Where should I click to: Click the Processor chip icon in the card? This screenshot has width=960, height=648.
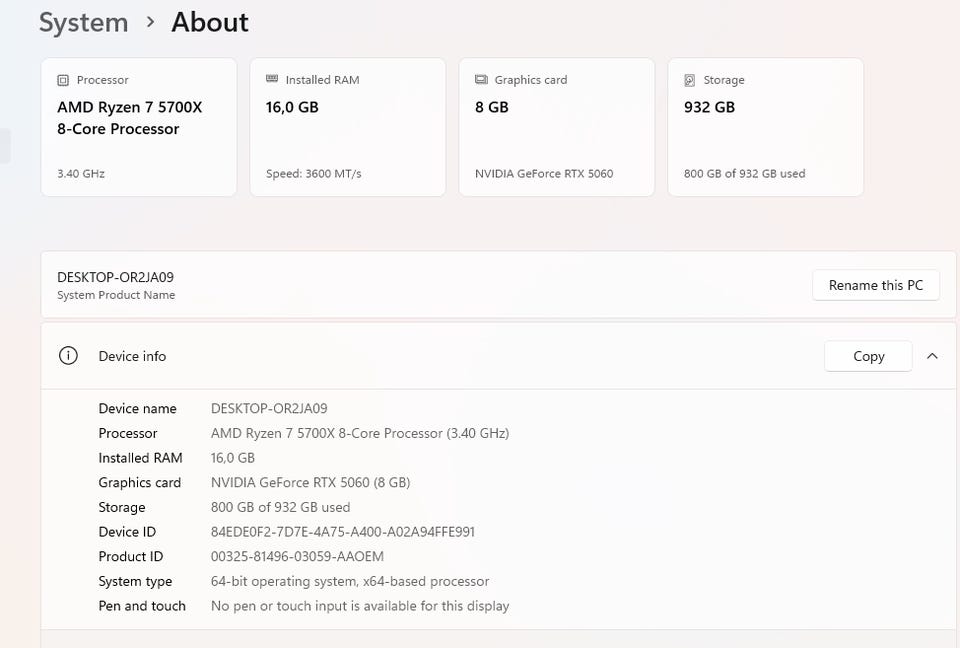(x=62, y=80)
